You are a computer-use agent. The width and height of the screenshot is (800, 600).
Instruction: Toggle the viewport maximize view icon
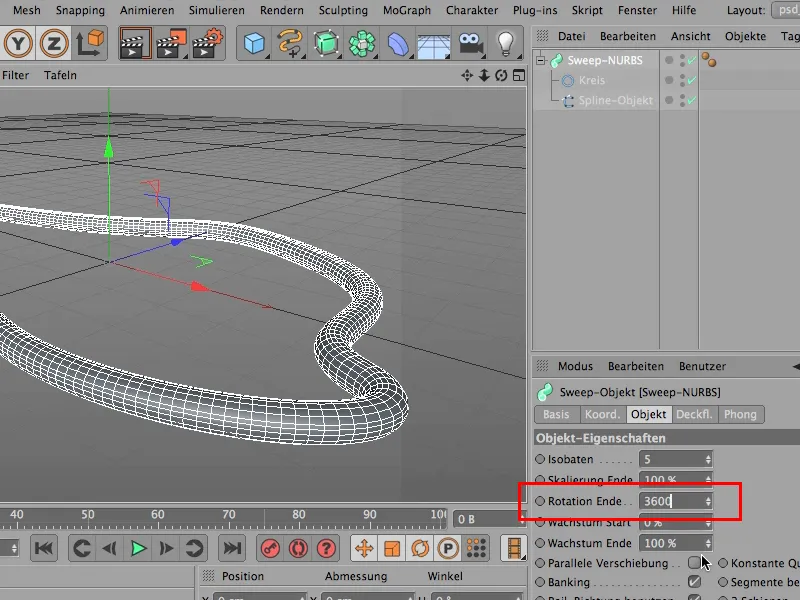(x=518, y=76)
